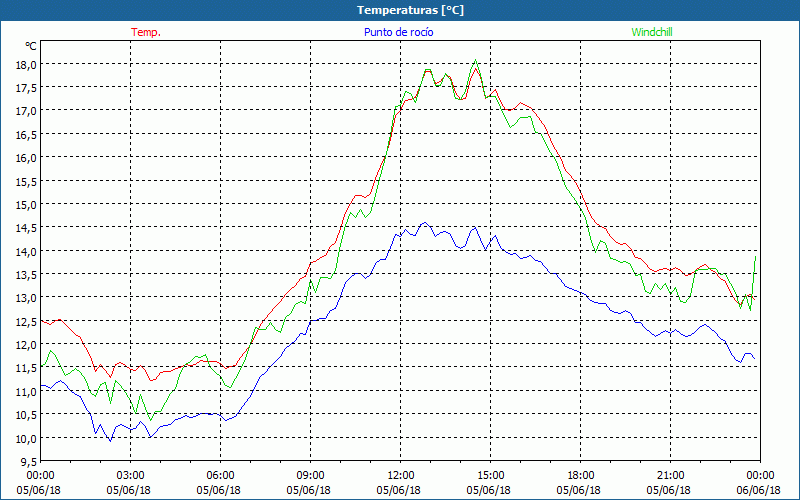This screenshot has height=500, width=800.
Task: Click the 12,5 y-axis value
Action: [27, 321]
